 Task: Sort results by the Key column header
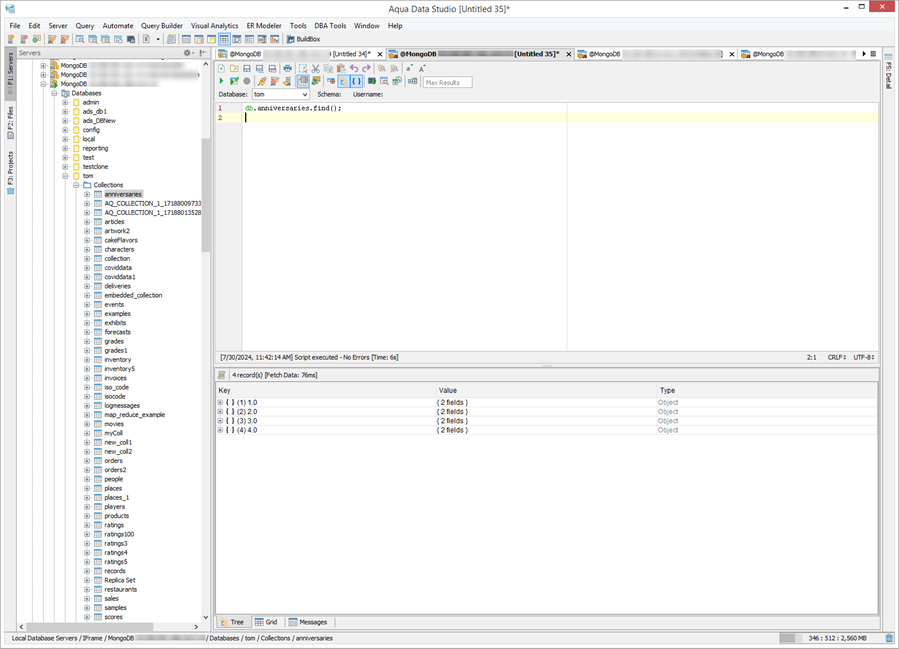[x=326, y=390]
